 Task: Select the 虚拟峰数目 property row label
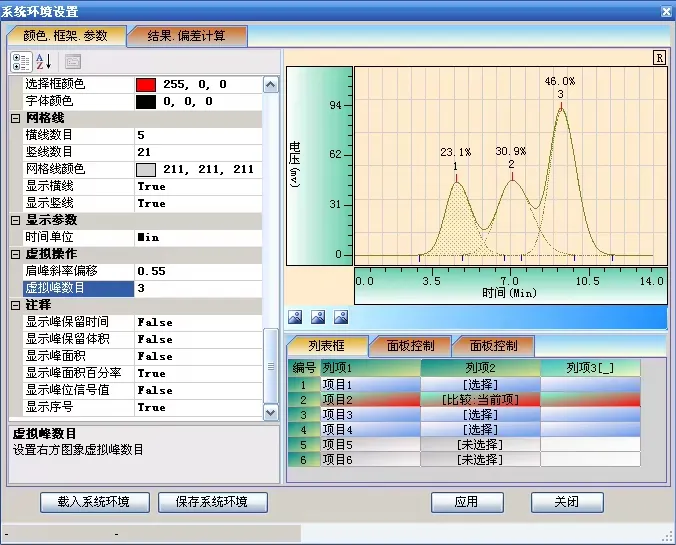tap(78, 288)
